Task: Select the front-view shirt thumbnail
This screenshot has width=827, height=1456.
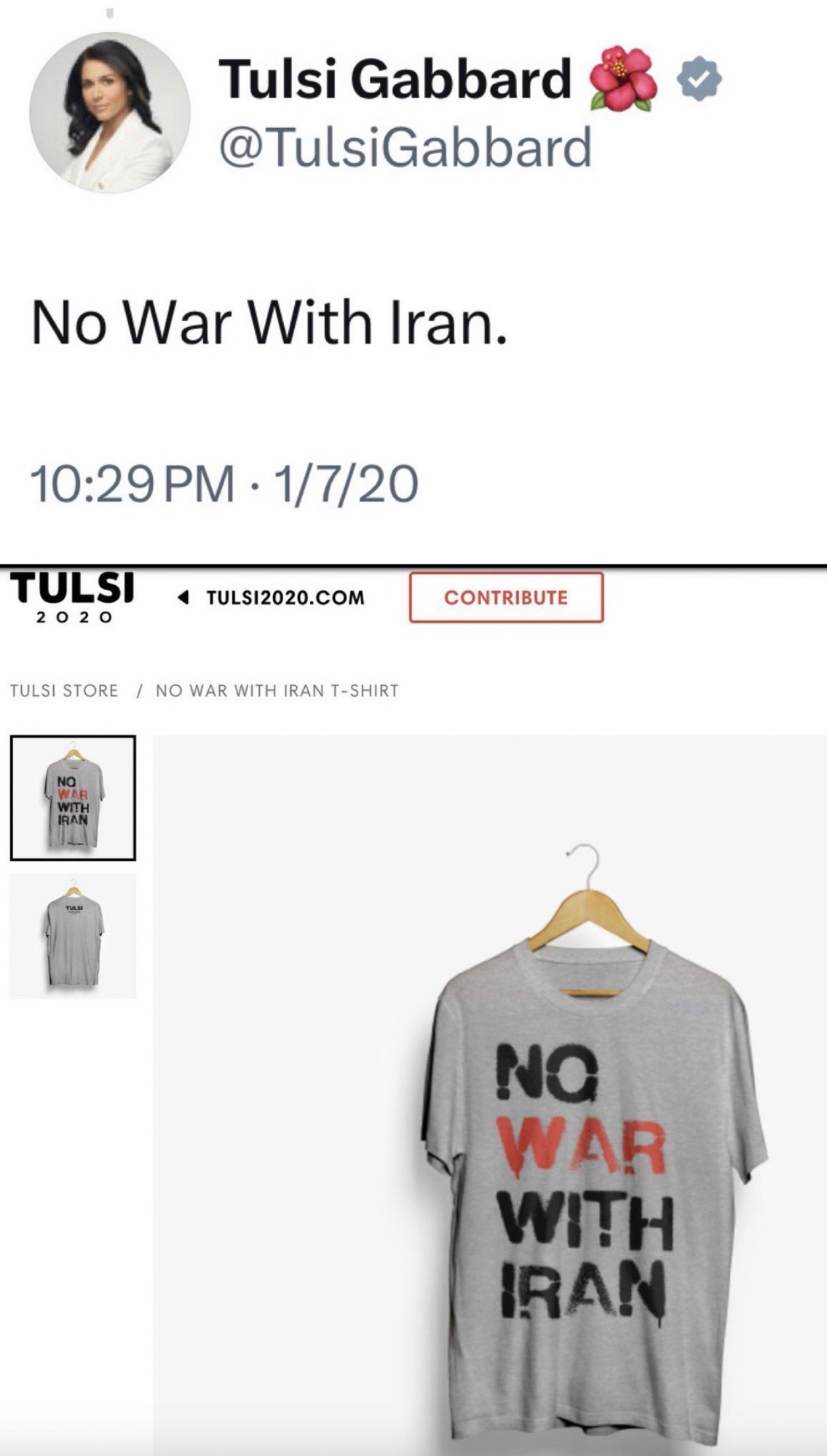Action: pyautogui.click(x=73, y=798)
